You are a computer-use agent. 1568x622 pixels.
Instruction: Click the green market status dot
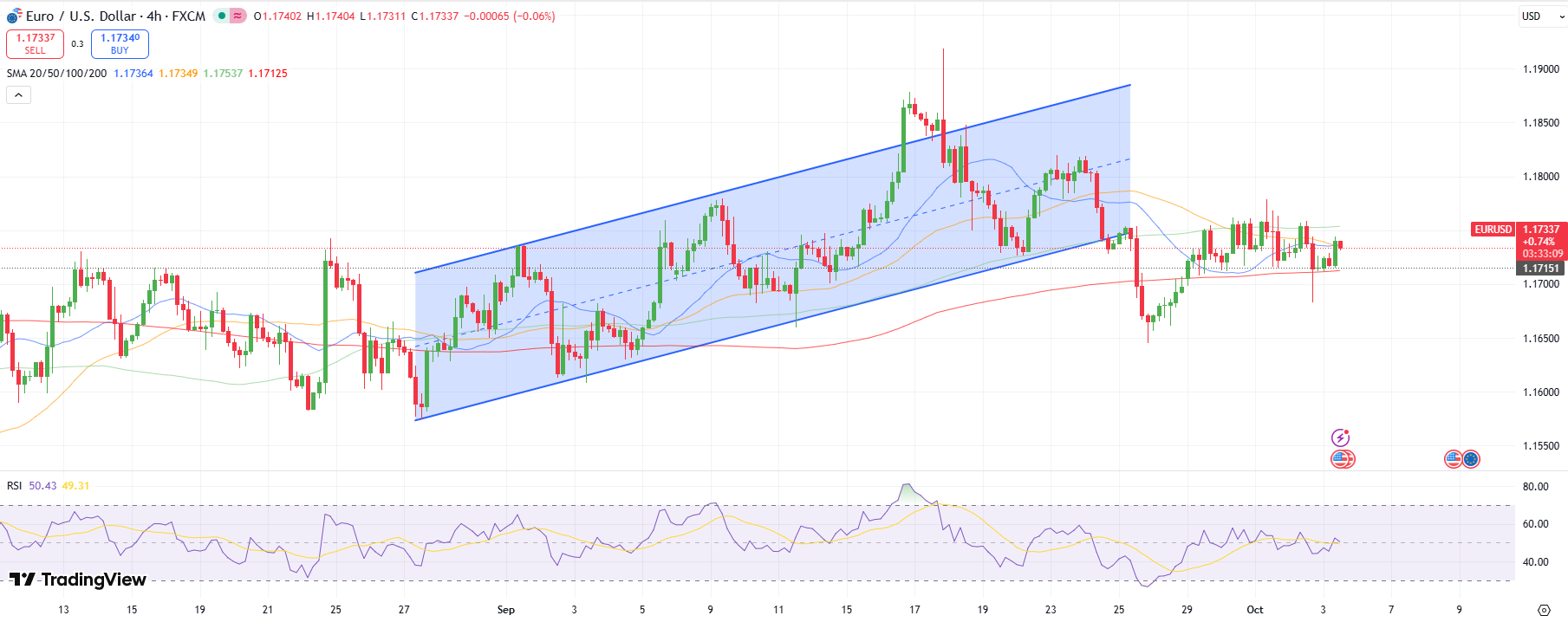pos(222,16)
